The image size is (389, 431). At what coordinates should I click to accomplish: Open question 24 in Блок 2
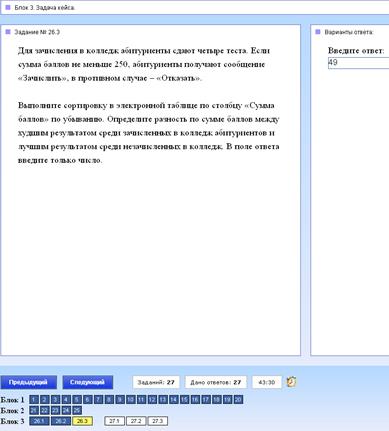coord(66,410)
